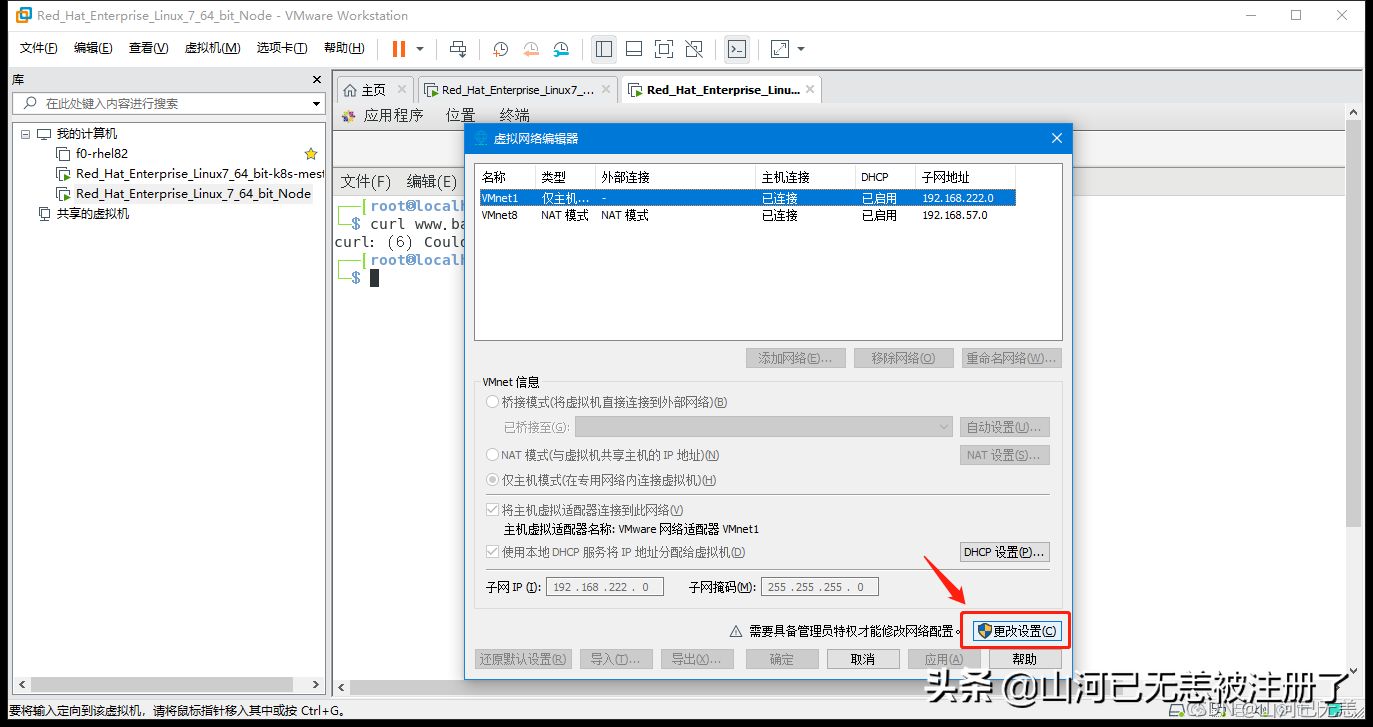Send Ctrl+Alt+Del to the virtual machine
The width and height of the screenshot is (1373, 727).
coord(458,48)
